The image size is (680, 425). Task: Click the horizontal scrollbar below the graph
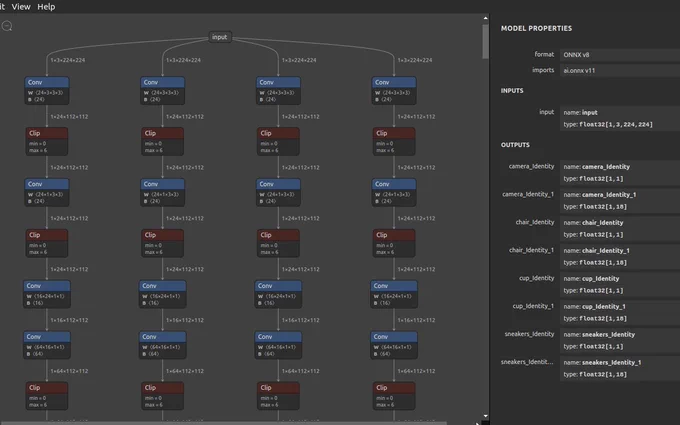click(x=223, y=423)
